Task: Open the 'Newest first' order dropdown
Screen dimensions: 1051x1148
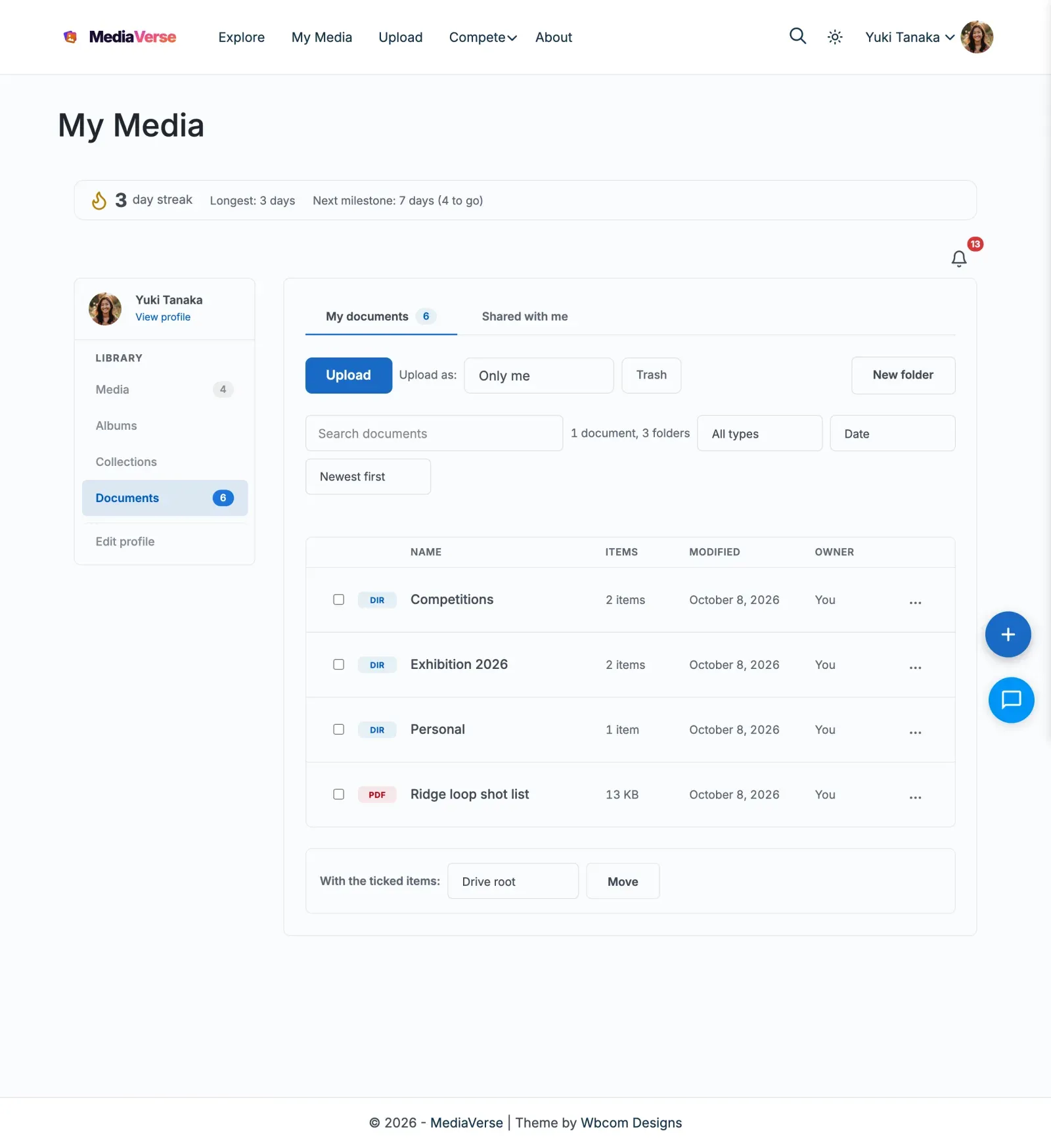Action: pyautogui.click(x=368, y=476)
